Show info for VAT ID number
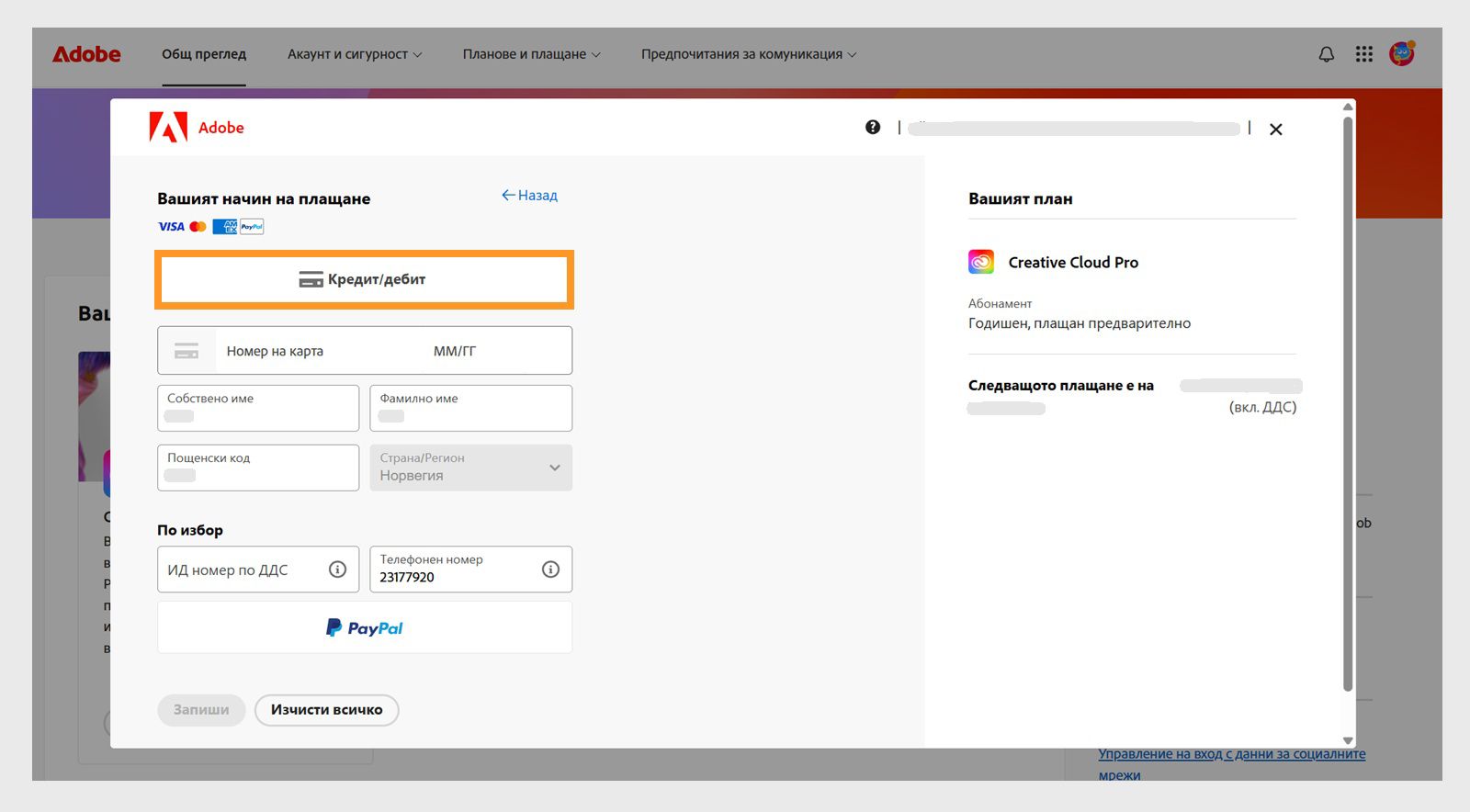 pyautogui.click(x=338, y=570)
